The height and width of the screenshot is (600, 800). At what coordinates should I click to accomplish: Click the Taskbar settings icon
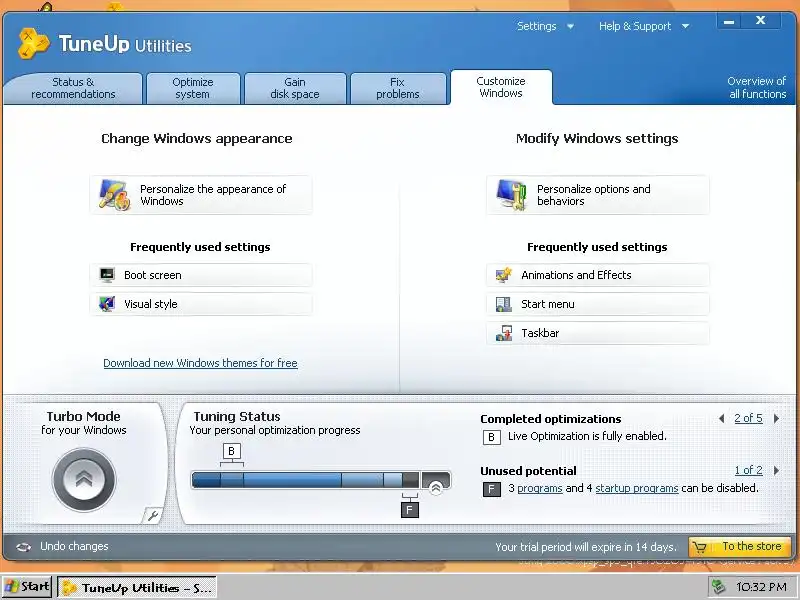coord(504,333)
